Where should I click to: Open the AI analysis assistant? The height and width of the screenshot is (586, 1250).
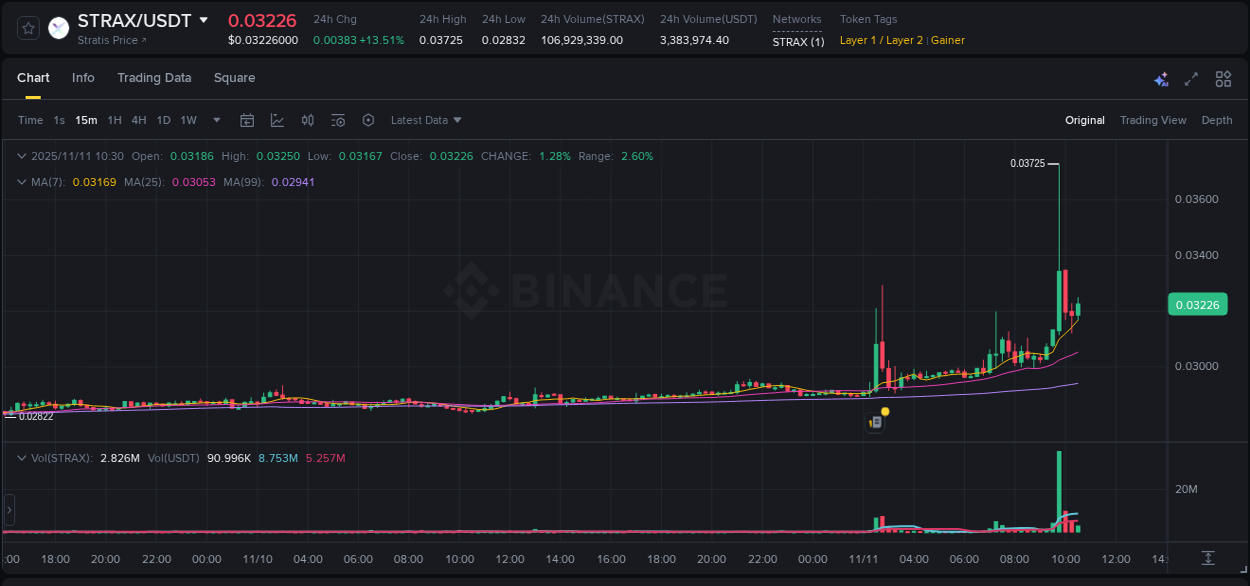[1162, 78]
